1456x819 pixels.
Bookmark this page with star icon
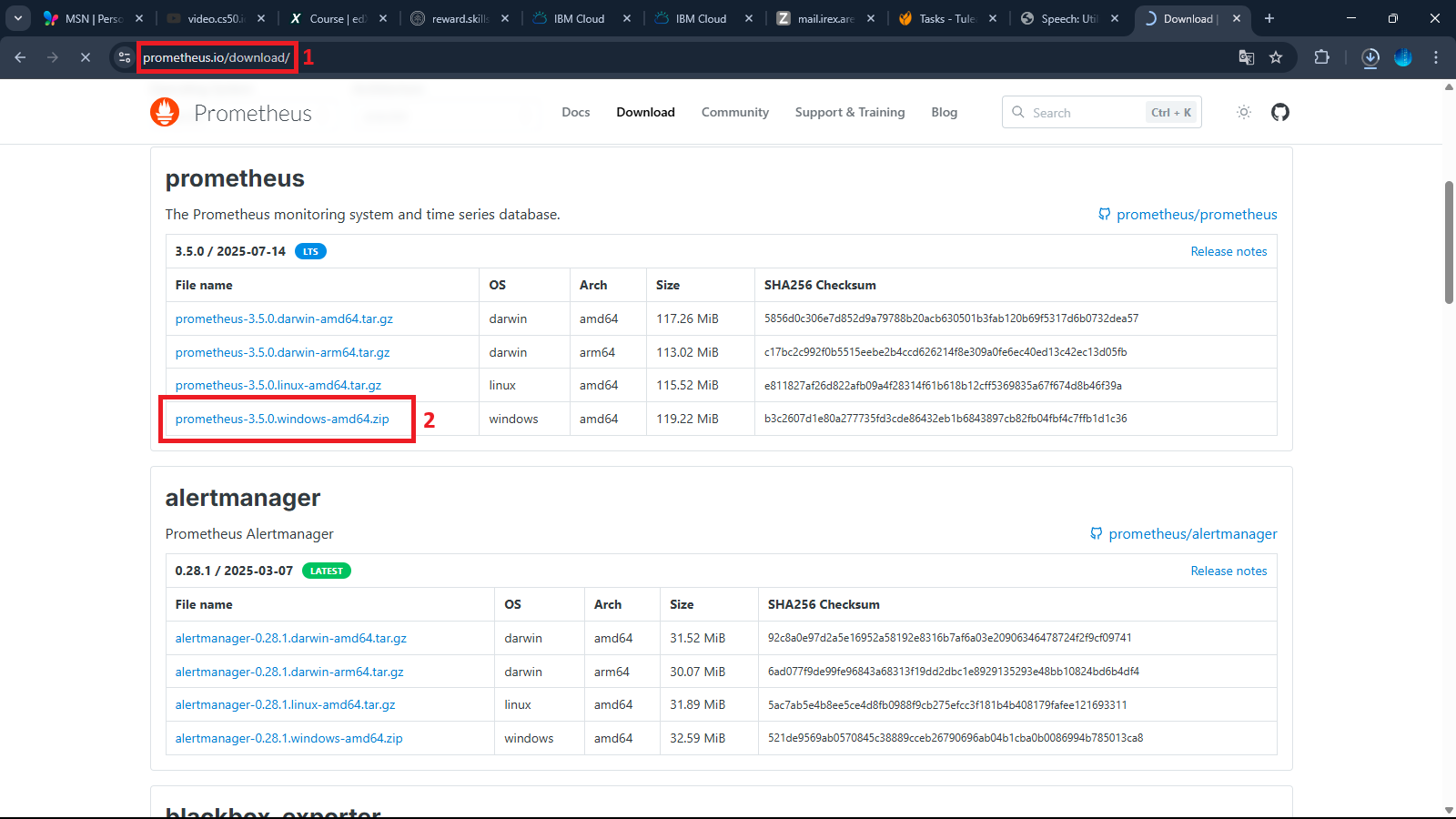tap(1276, 57)
